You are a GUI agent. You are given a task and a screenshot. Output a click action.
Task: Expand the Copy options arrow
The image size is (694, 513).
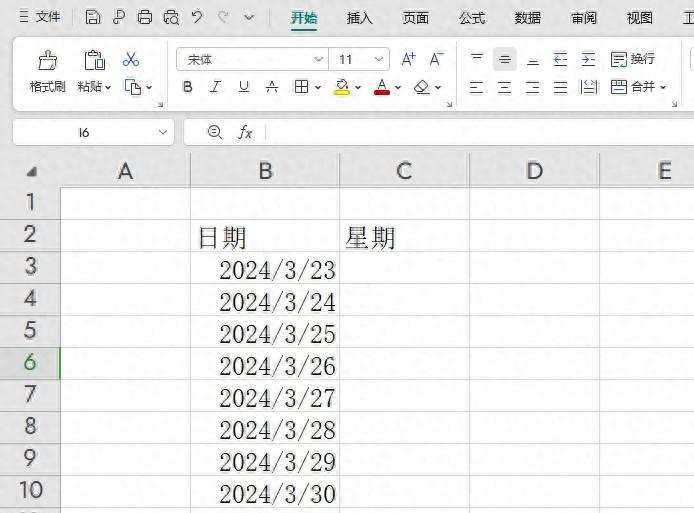[x=149, y=87]
